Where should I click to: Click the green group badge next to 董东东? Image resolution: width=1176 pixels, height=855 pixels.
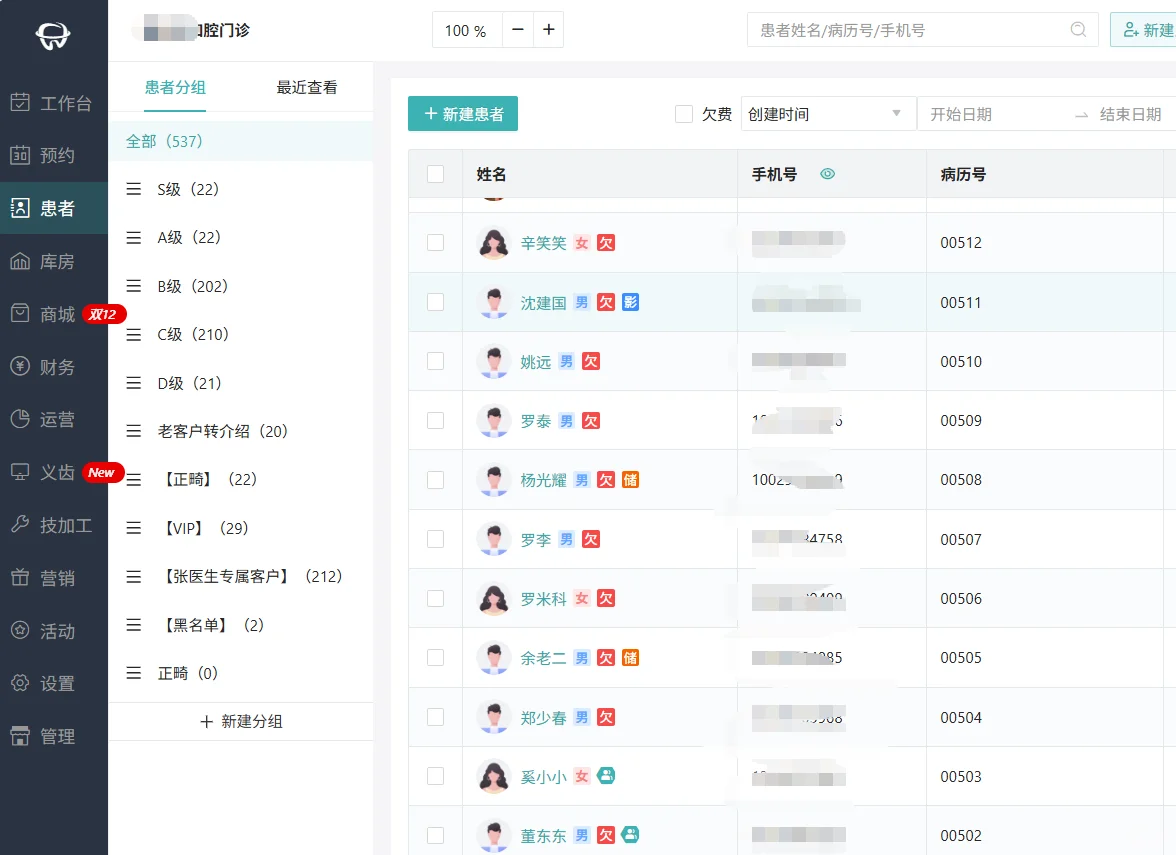click(x=631, y=834)
